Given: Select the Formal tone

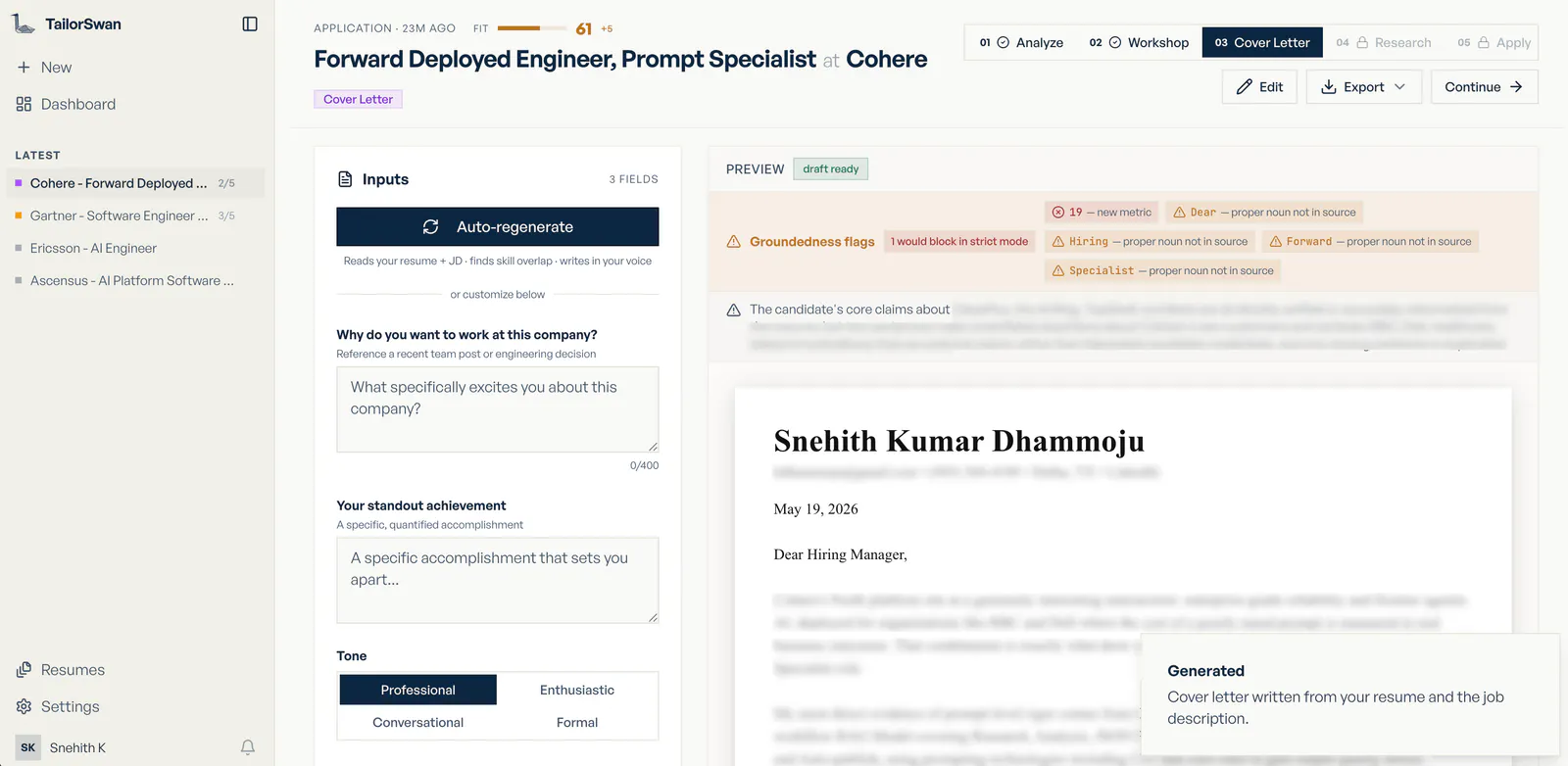Looking at the screenshot, I should [x=577, y=722].
